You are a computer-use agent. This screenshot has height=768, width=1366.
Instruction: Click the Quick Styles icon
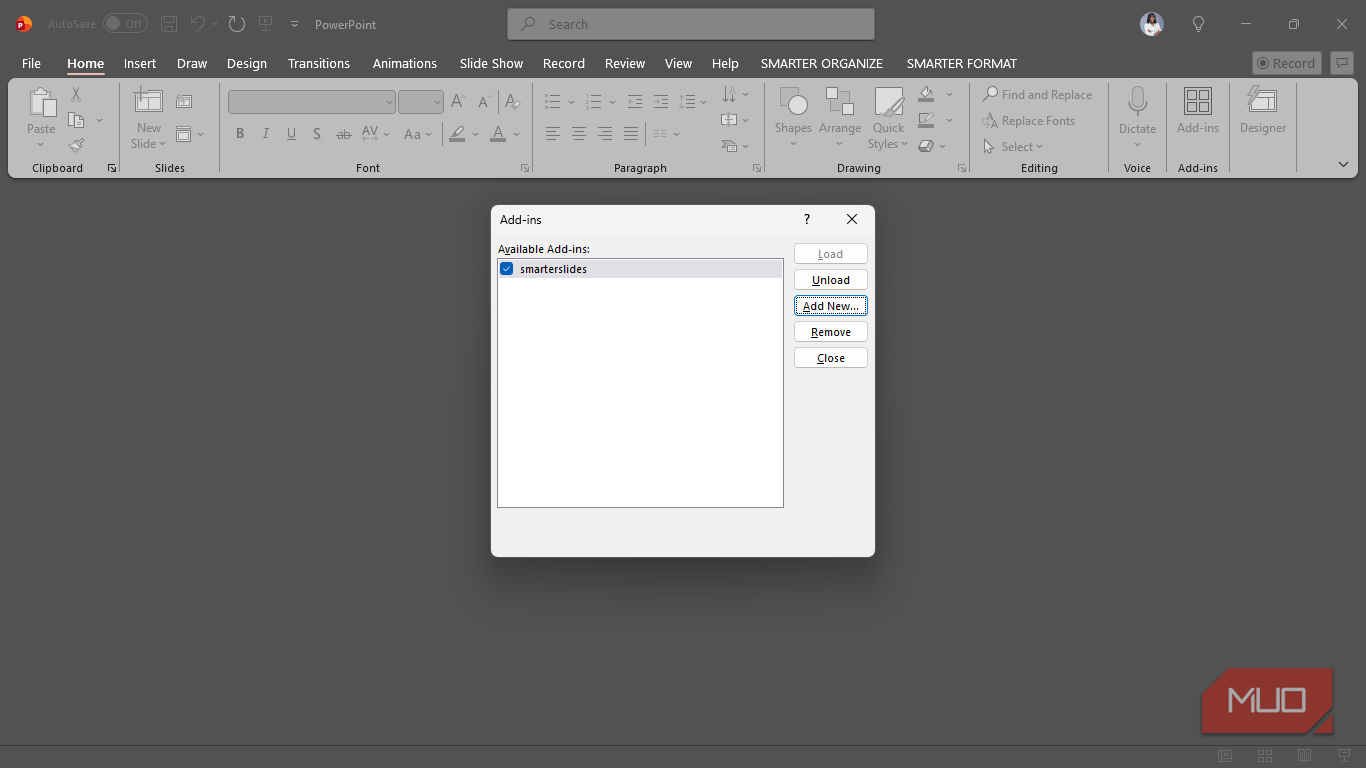point(888,102)
